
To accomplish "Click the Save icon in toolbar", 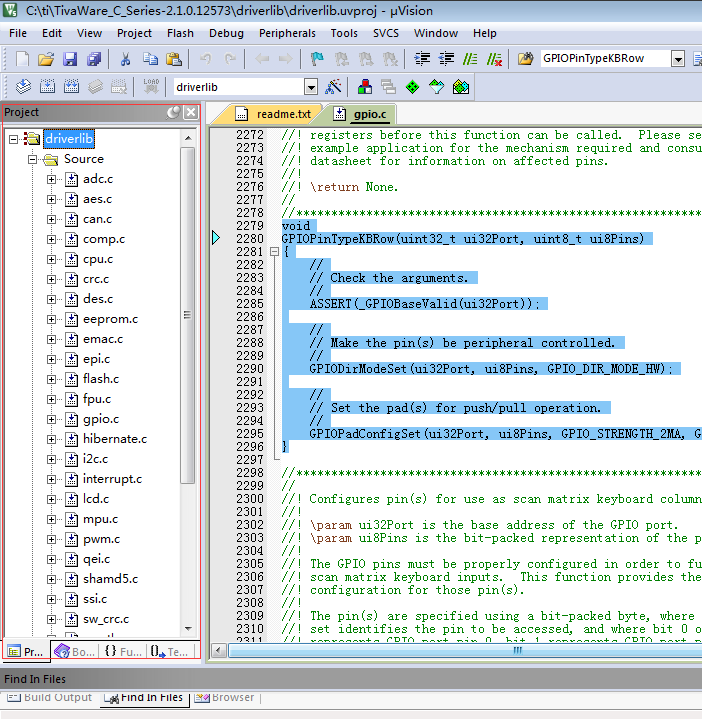I will (x=70, y=59).
